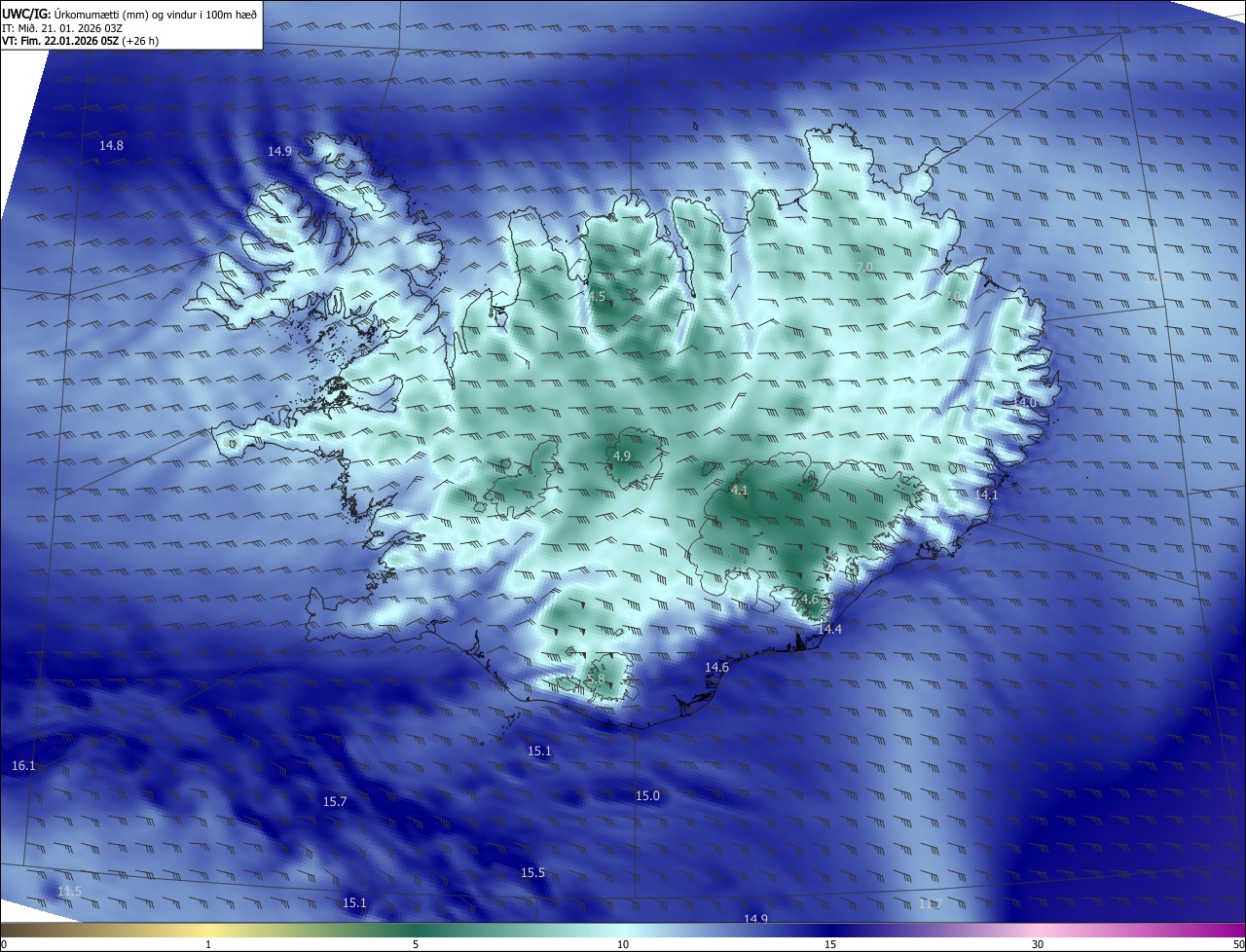Click the '10' tick on the color scale
Viewport: 1246px width, 952px height.
(623, 944)
